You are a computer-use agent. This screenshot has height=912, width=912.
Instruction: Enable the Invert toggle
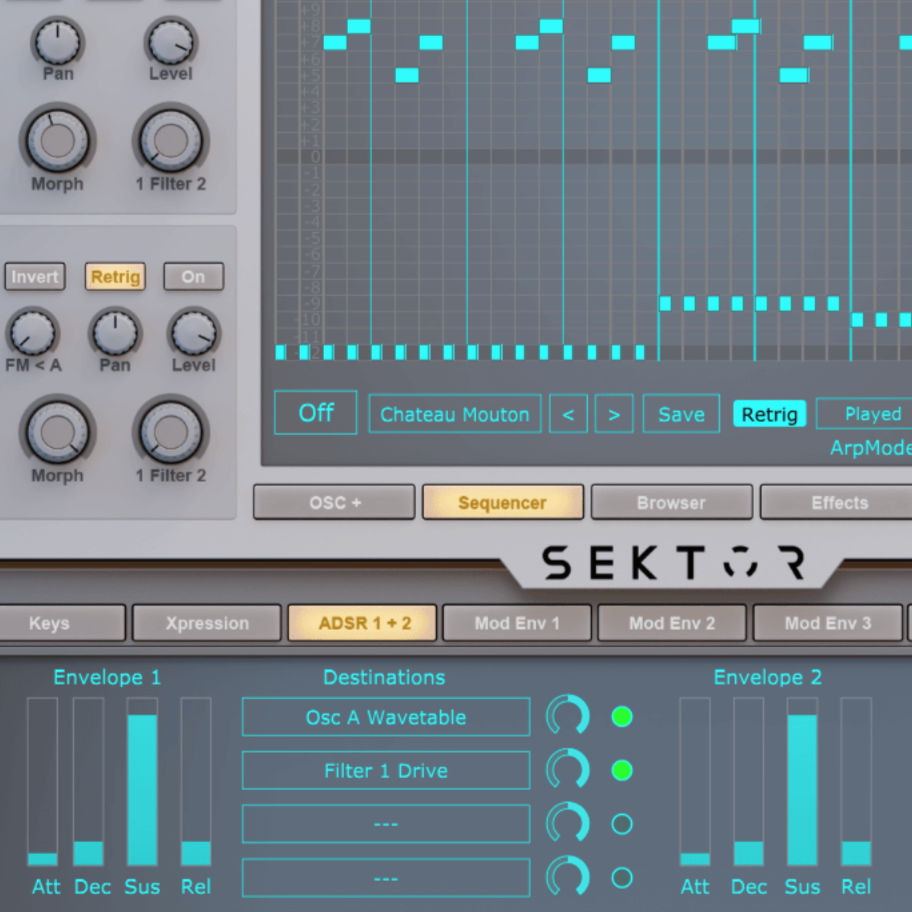34,276
